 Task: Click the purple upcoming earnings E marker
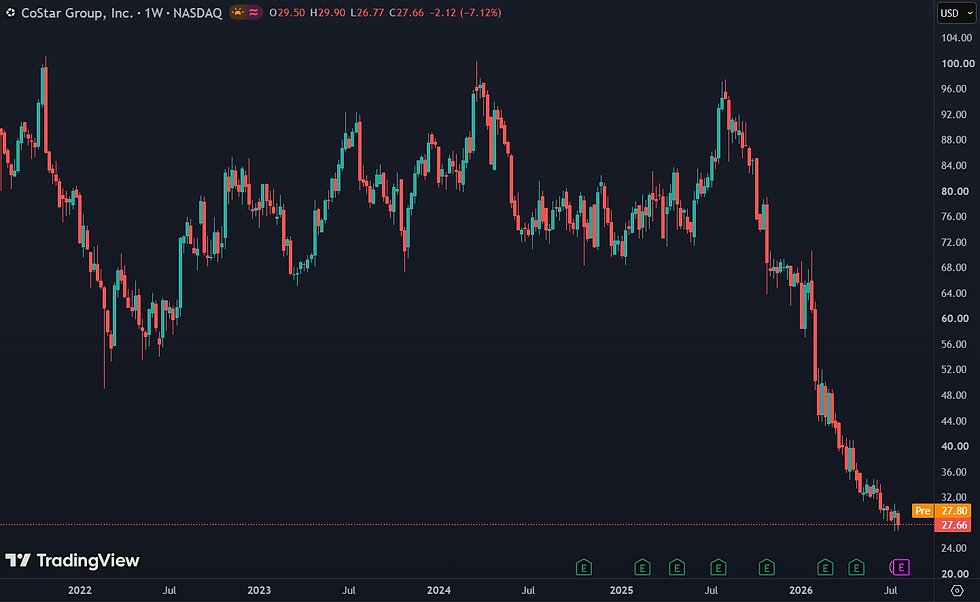[900, 567]
